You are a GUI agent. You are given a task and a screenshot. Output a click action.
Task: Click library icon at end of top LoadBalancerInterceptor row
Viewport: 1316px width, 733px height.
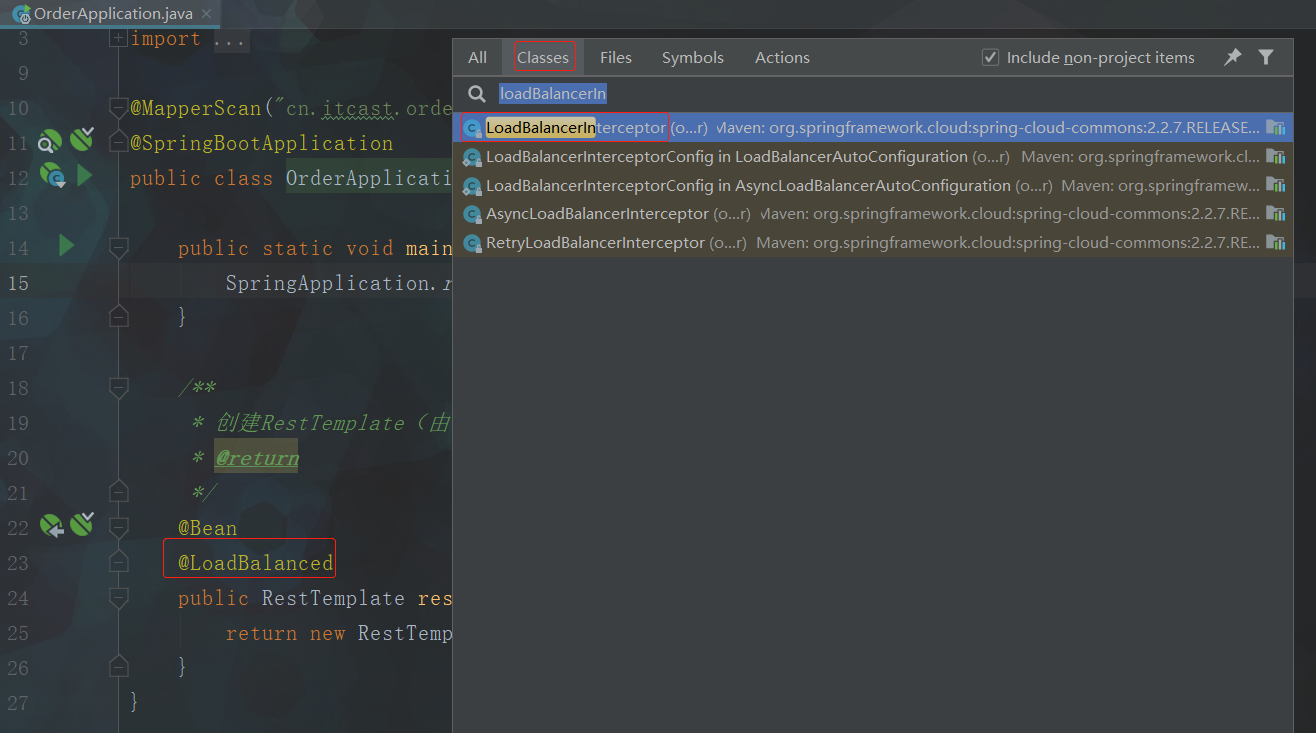[1275, 128]
